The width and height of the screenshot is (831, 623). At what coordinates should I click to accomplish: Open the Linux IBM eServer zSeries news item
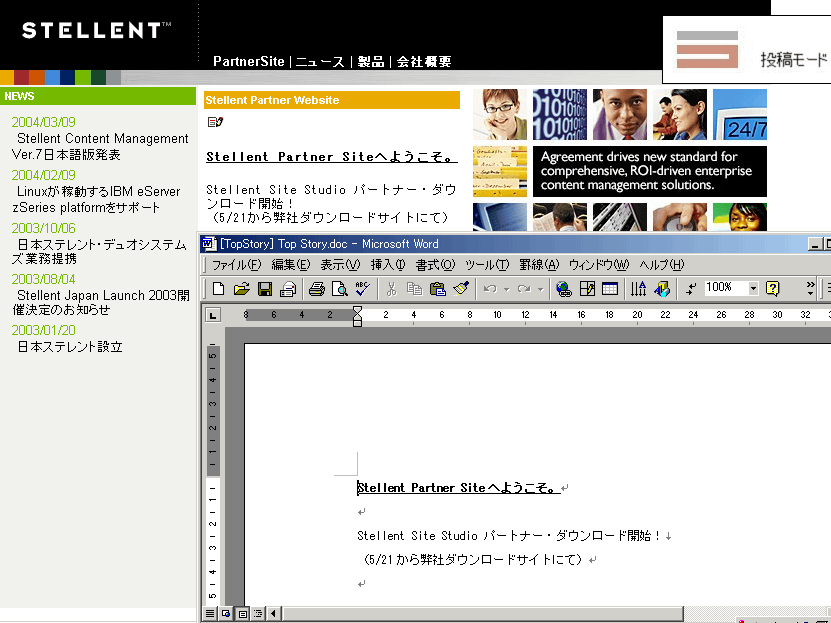[x=96, y=199]
